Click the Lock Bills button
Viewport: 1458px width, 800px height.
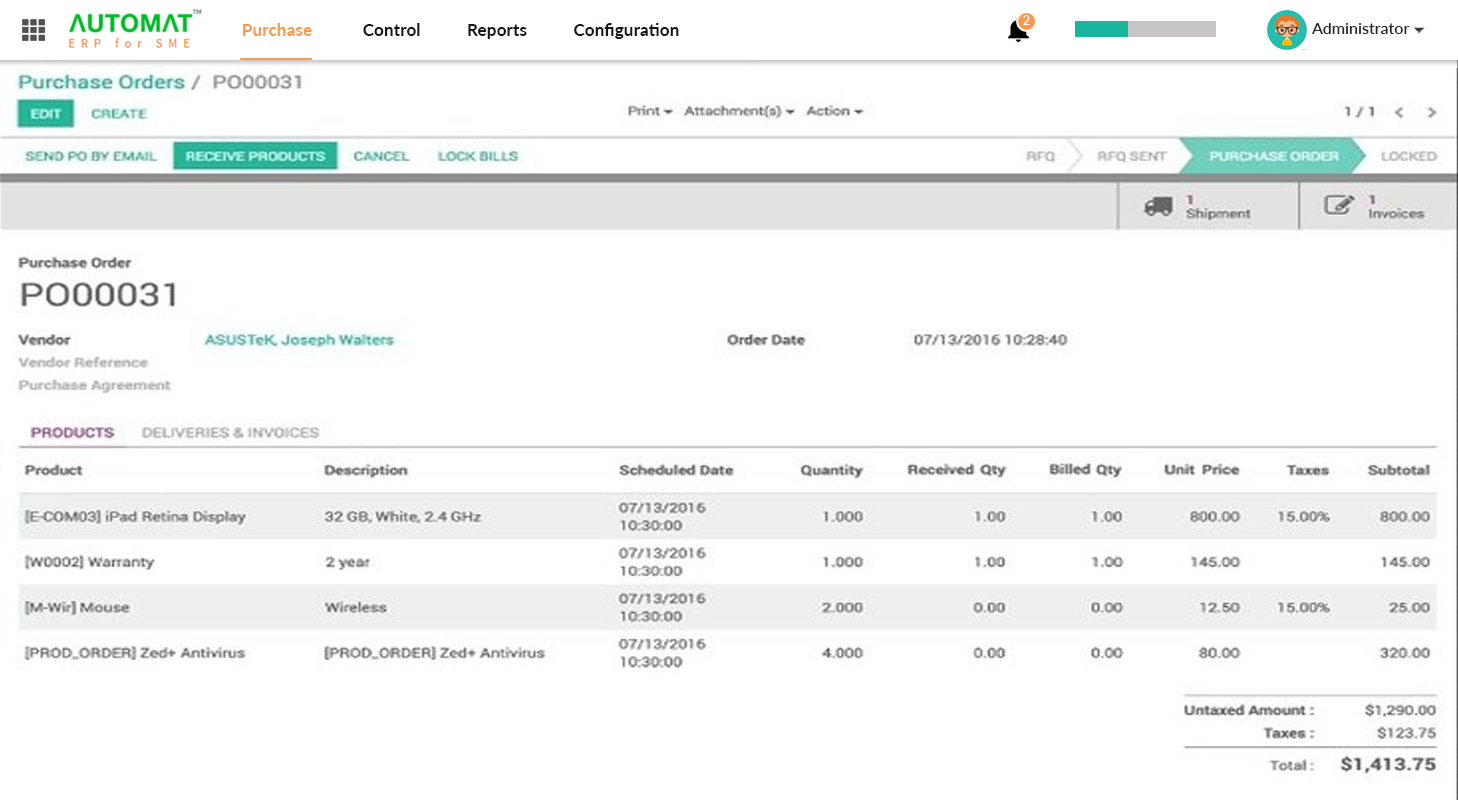click(478, 156)
